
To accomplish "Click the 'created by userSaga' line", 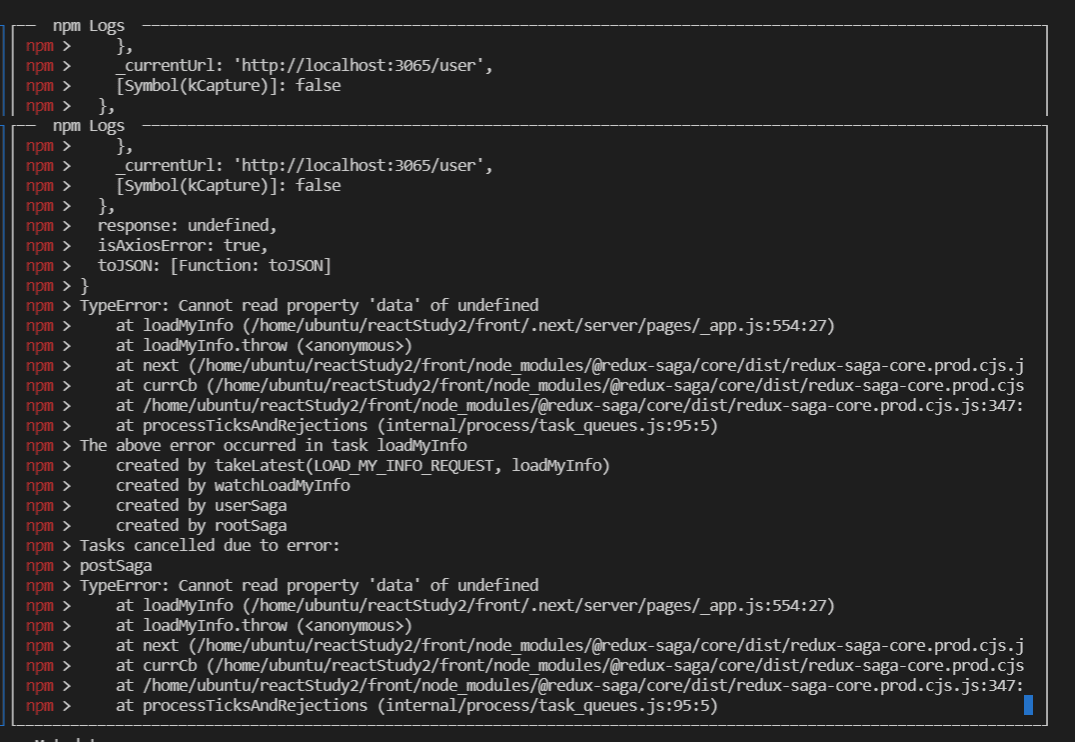I will click(x=201, y=505).
